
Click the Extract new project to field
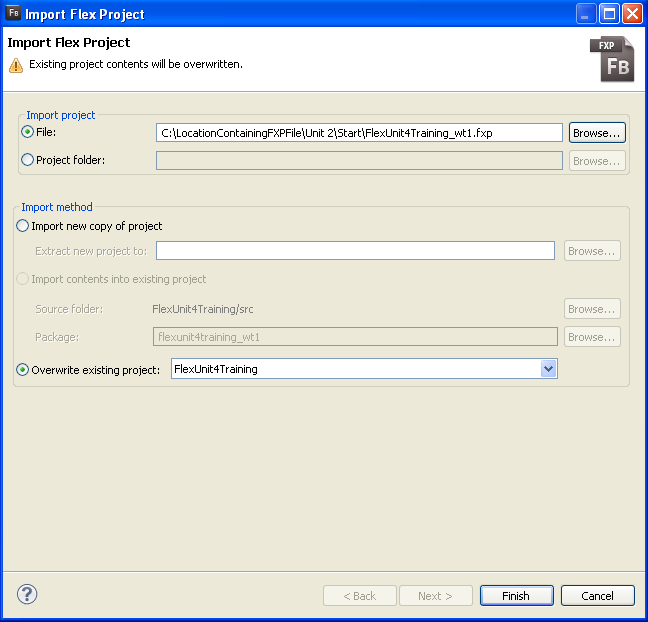point(355,251)
